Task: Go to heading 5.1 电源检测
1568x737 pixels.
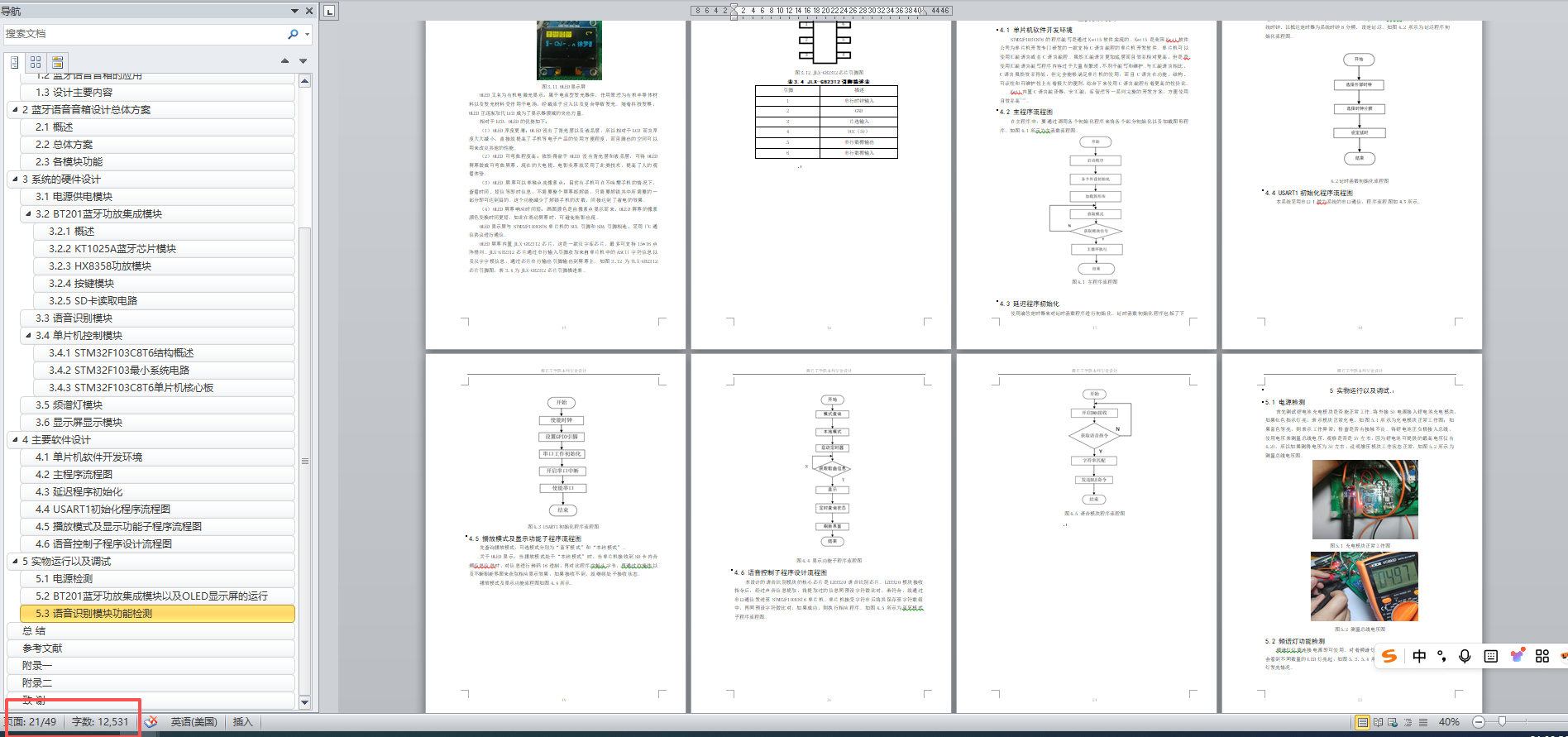Action: (x=157, y=578)
